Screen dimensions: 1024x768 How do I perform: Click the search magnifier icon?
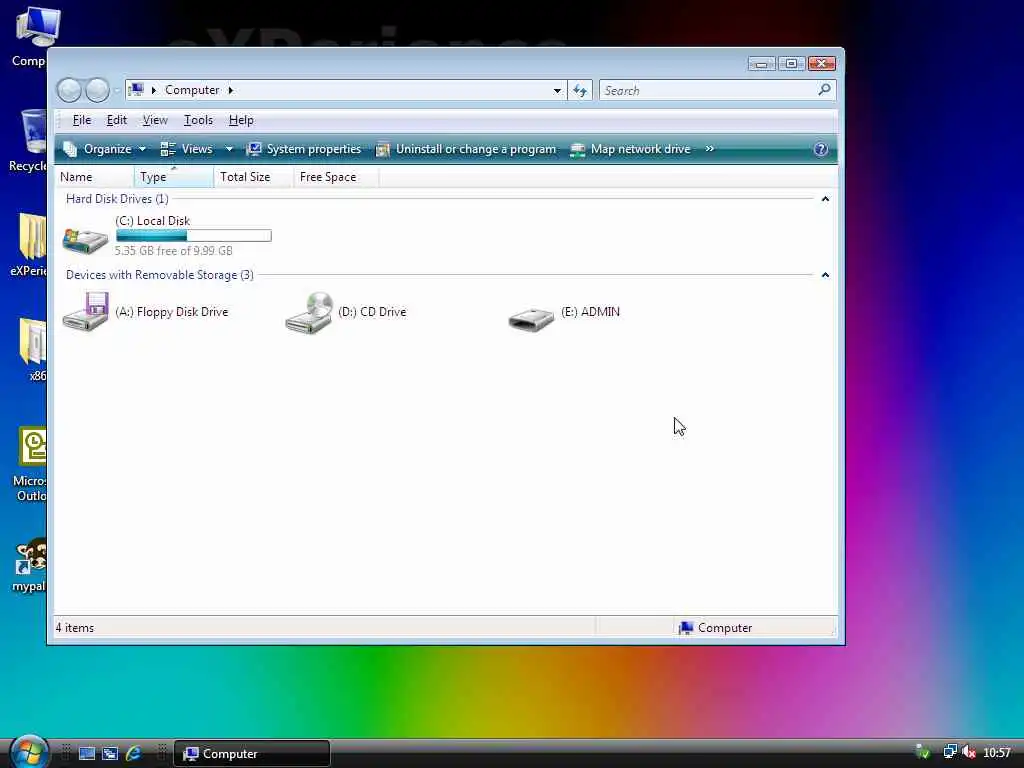tap(824, 89)
